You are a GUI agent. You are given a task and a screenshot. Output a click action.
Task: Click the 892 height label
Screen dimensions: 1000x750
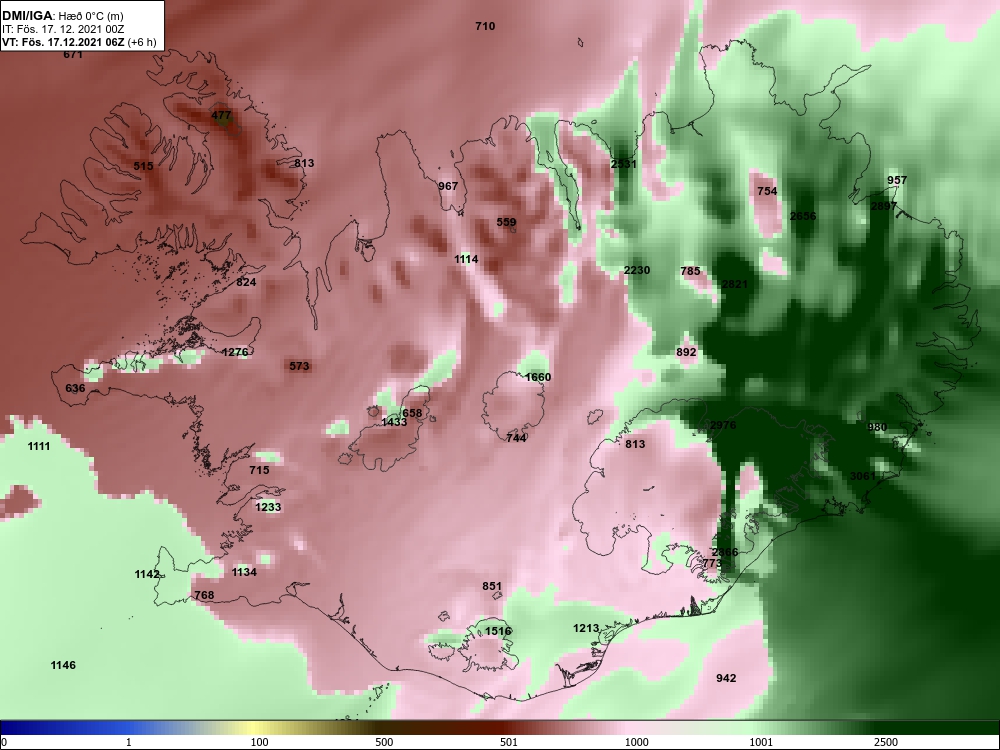686,352
